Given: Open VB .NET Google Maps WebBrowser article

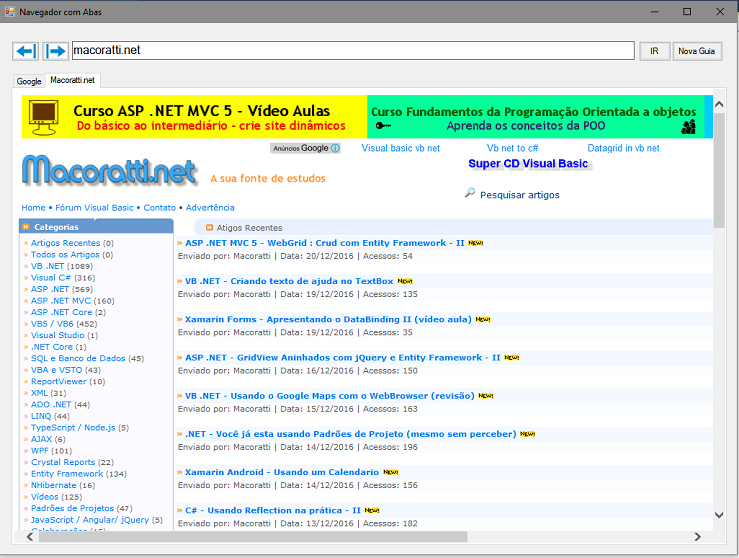Looking at the screenshot, I should pyautogui.click(x=329, y=396).
